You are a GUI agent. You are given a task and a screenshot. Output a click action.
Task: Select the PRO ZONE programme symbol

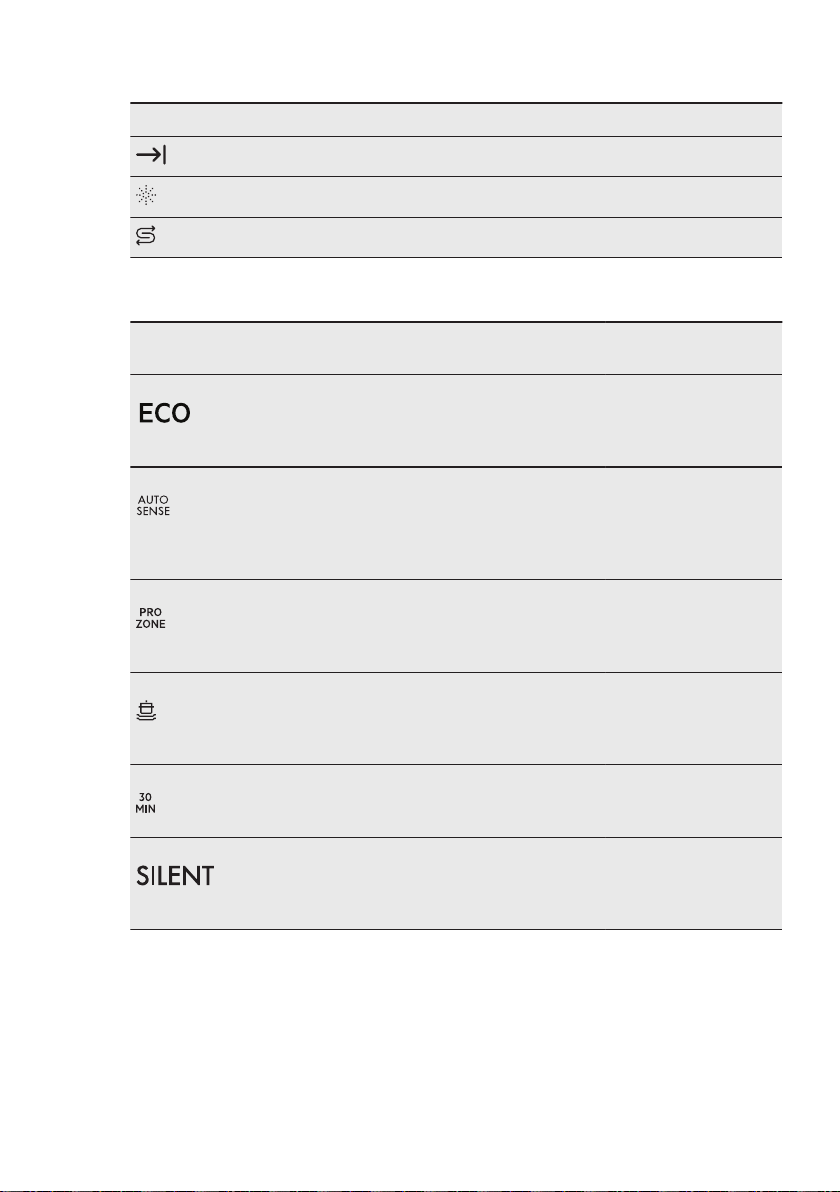(151, 618)
